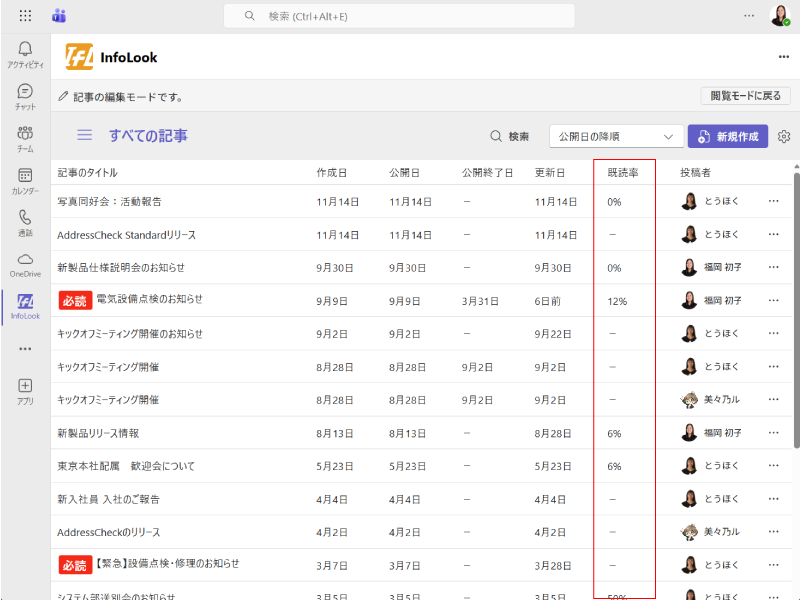Screen dimensions: 801x601
Task: Expand the 公開日の降順 sort dropdown
Action: [616, 137]
